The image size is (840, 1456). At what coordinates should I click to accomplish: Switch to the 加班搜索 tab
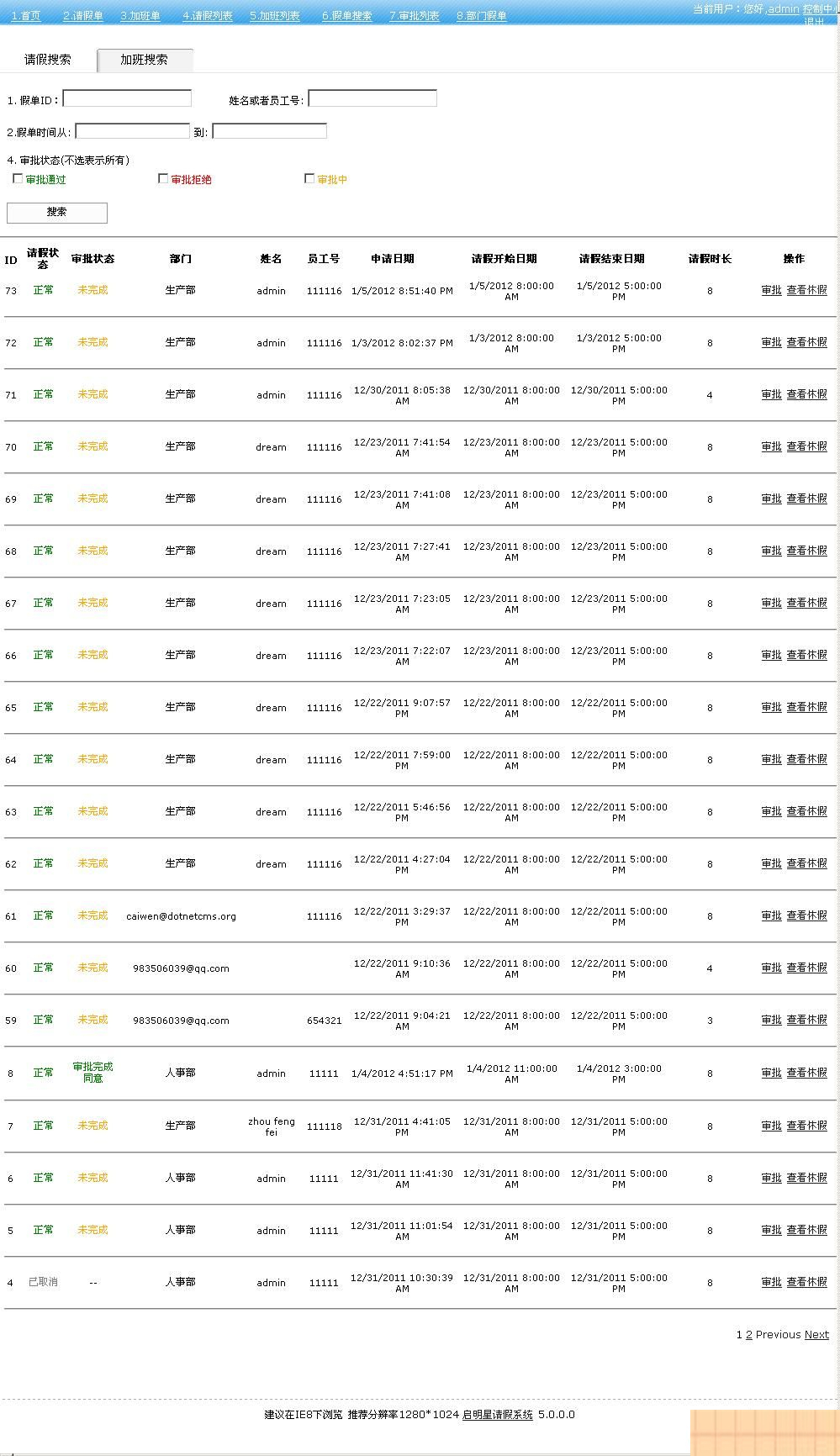click(x=145, y=60)
